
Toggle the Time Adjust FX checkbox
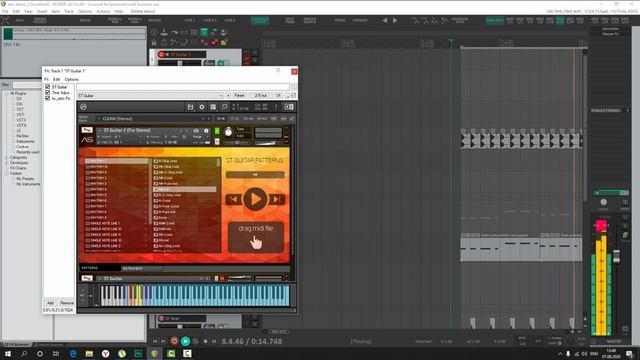click(48, 93)
